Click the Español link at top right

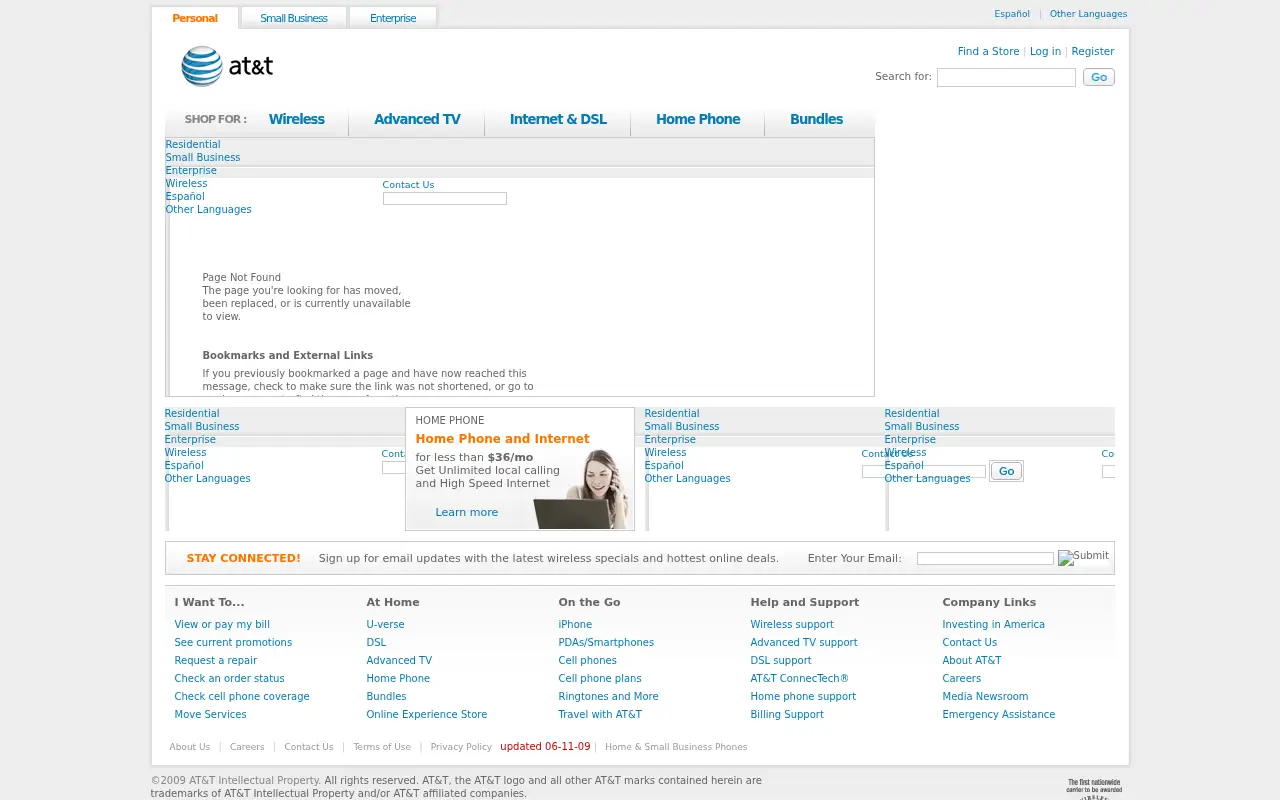coord(1012,14)
